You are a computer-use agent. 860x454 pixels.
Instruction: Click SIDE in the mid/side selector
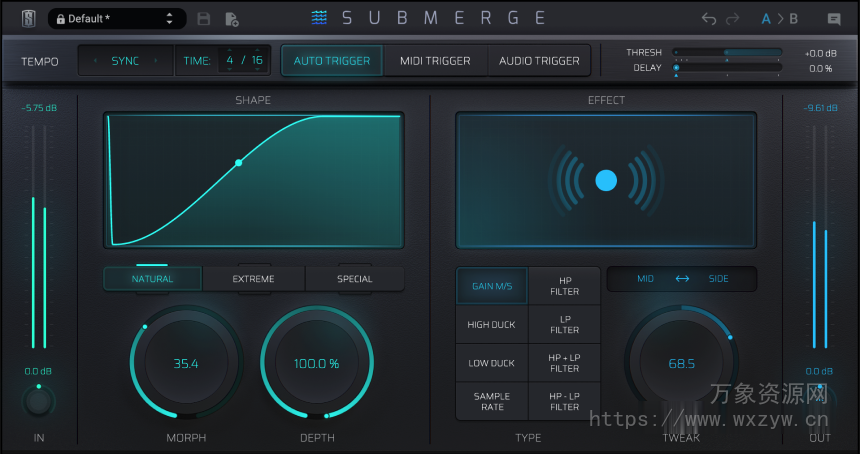[718, 279]
